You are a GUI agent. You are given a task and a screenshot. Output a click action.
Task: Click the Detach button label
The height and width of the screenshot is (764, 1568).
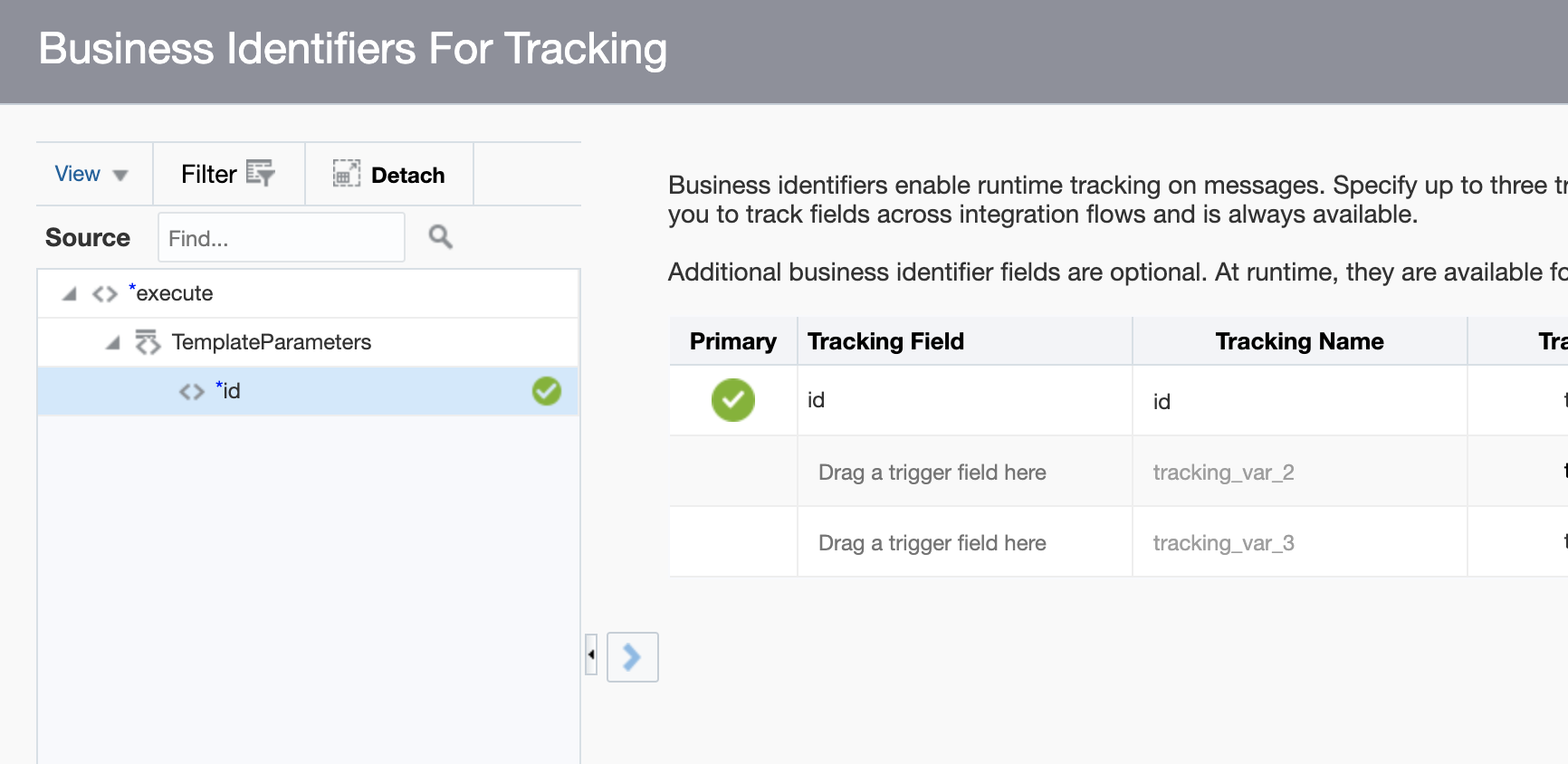pos(407,175)
